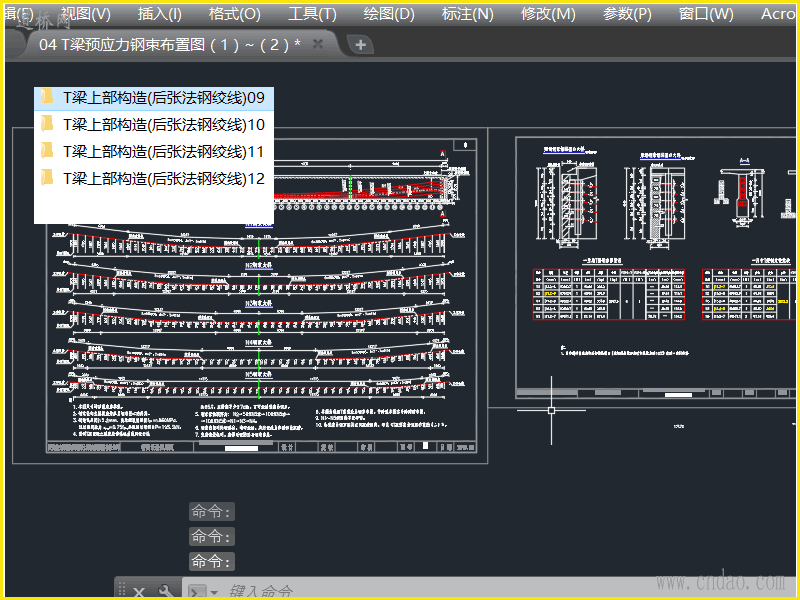Open the 窗口(W) menu
Viewport: 800px width, 600px height.
pos(706,14)
